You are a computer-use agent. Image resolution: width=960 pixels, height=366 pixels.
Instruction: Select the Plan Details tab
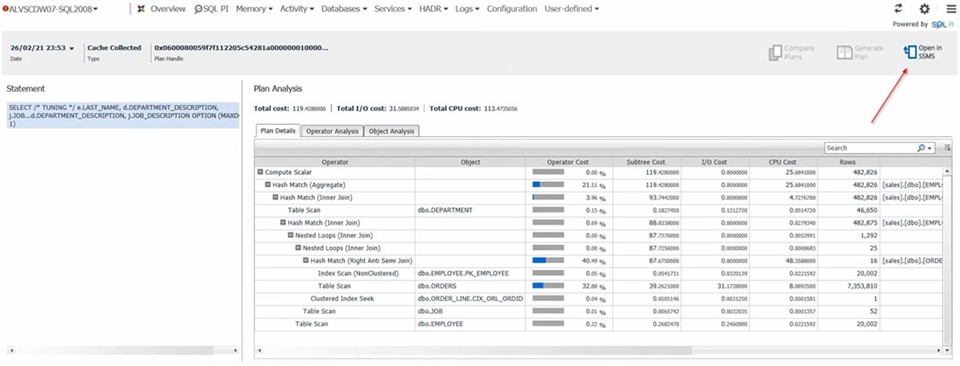click(x=278, y=131)
